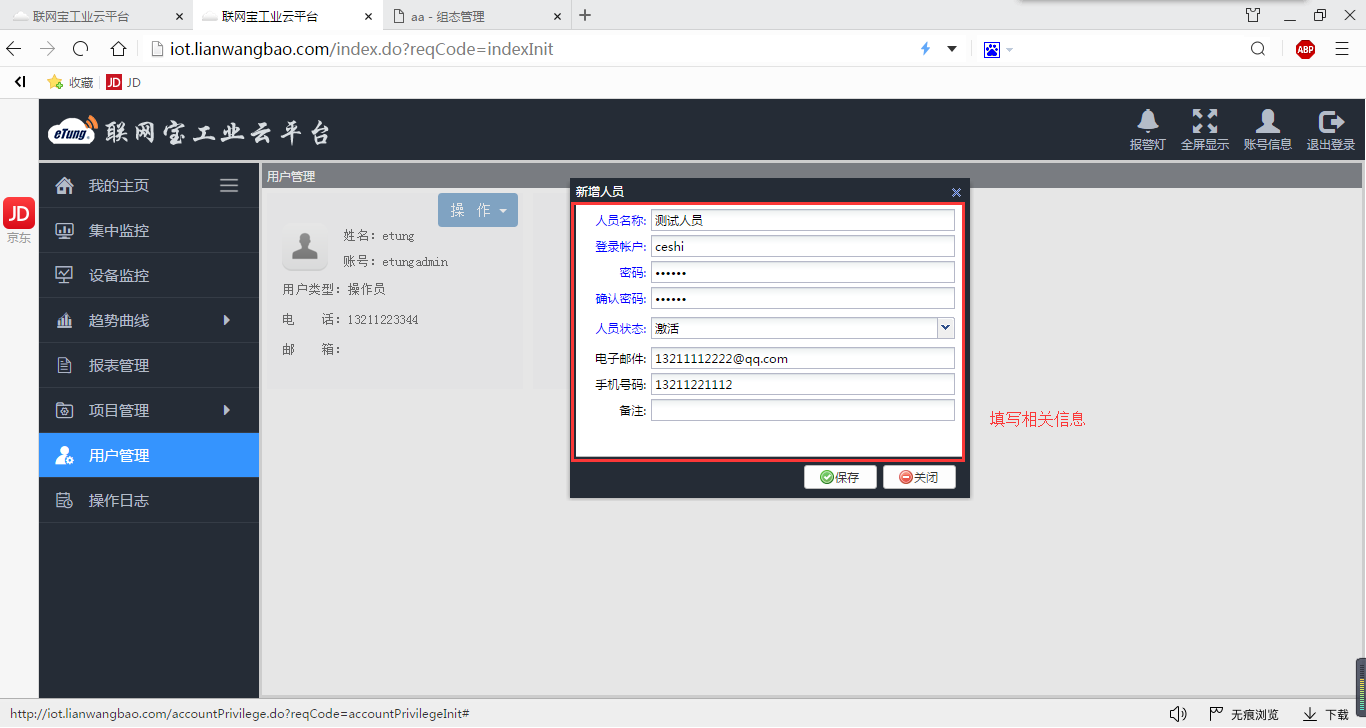Open the 操作 dropdown button

pos(478,210)
